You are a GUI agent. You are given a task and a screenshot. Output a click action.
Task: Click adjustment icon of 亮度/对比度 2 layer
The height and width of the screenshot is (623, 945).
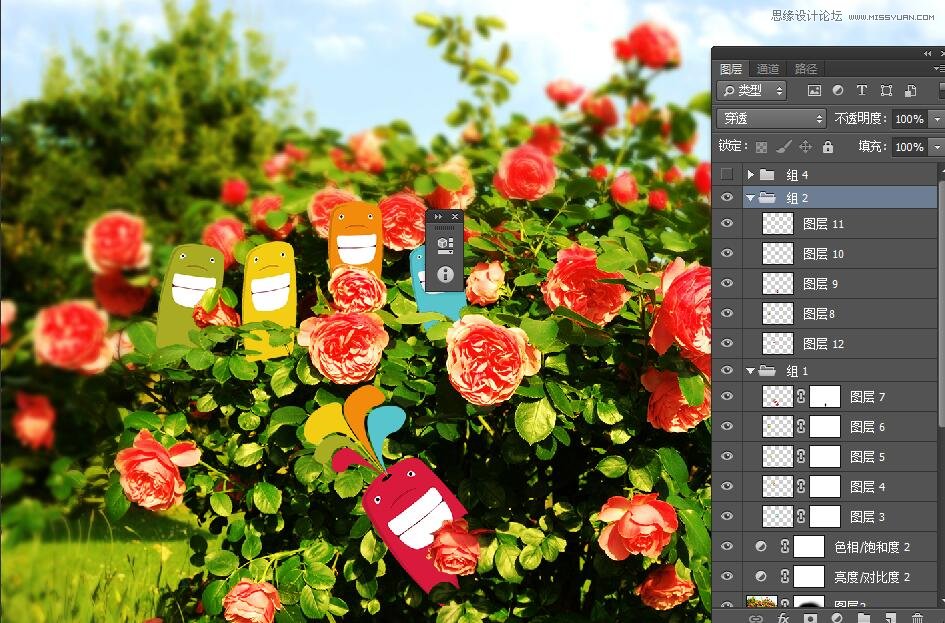[761, 577]
